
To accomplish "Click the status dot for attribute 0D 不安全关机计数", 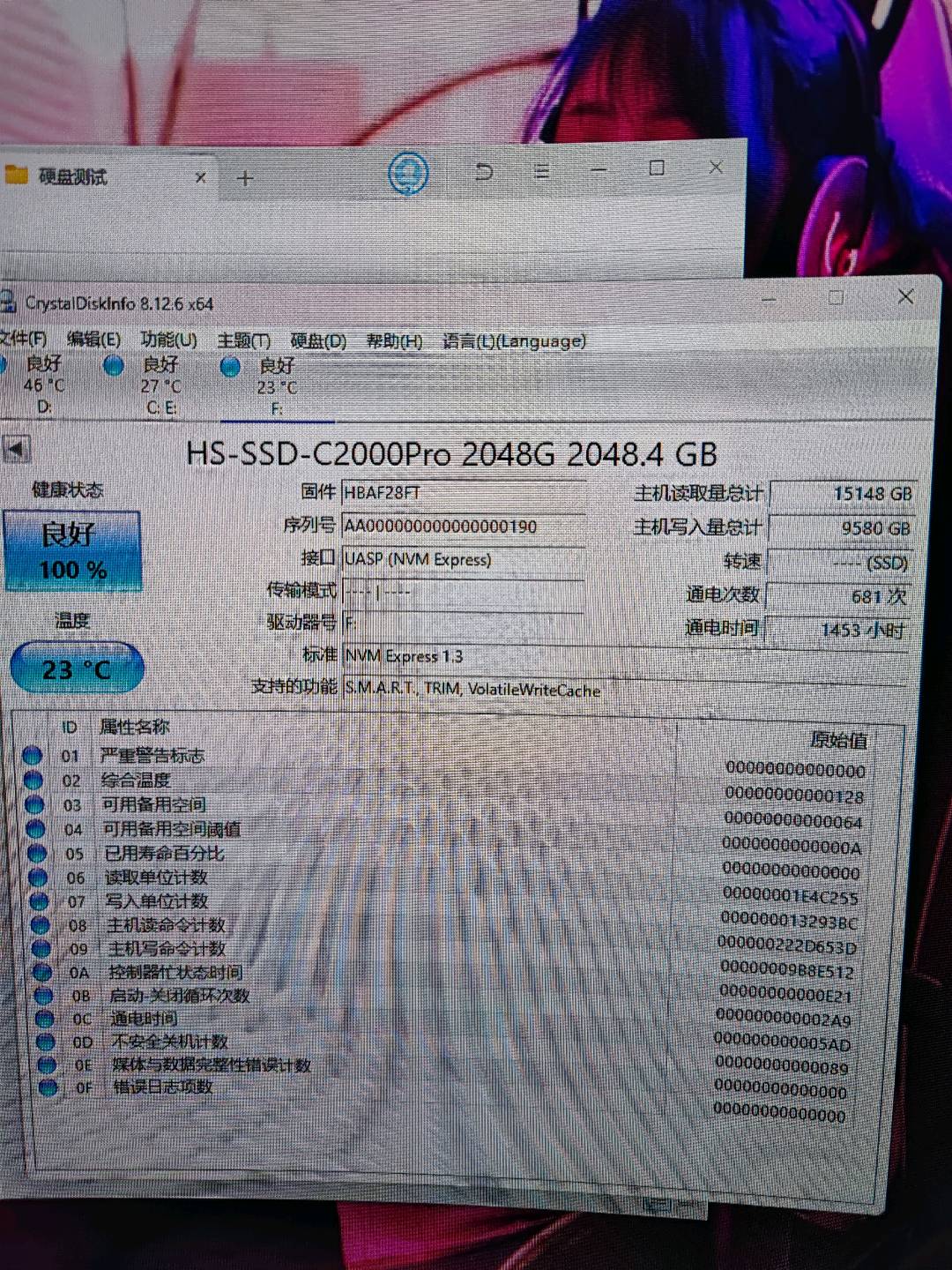I will coord(47,1042).
